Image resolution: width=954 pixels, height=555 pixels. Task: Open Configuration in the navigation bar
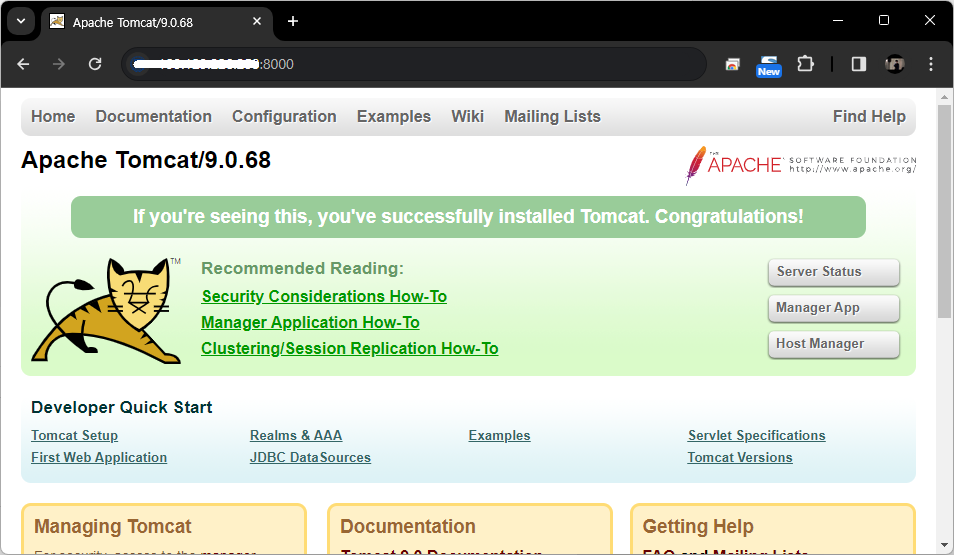click(x=284, y=116)
